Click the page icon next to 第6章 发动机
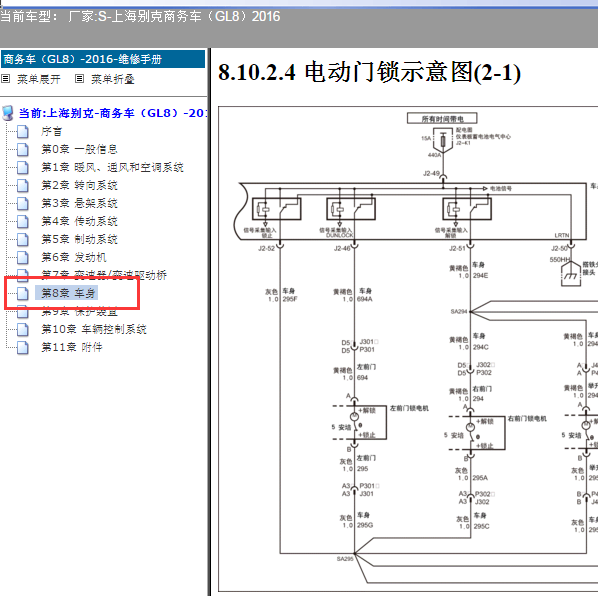 [x=23, y=257]
